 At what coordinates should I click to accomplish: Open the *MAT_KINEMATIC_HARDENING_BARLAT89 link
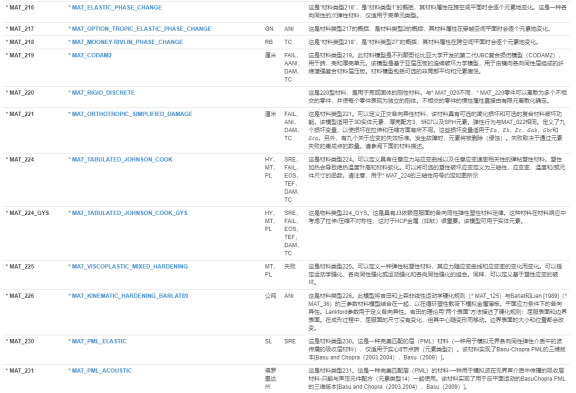128,296
